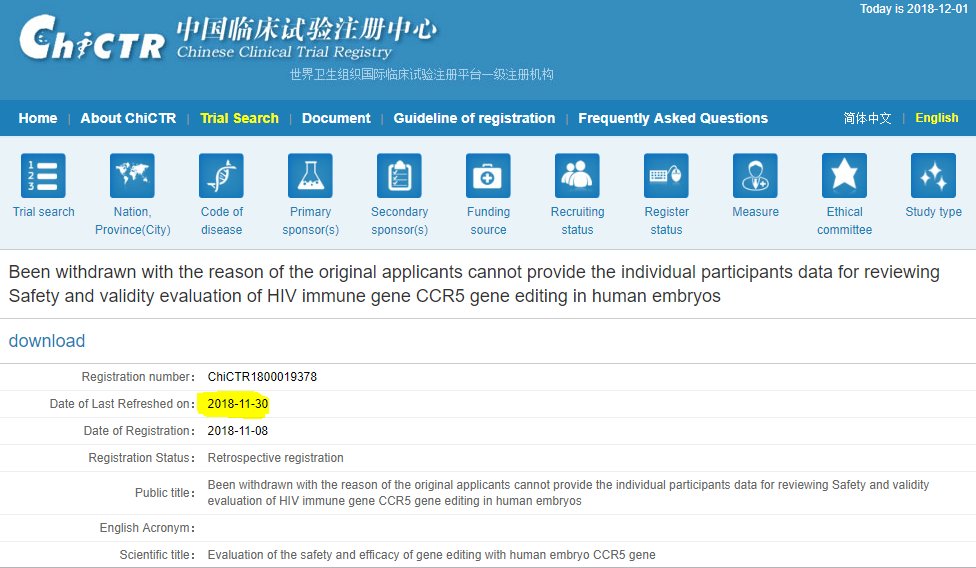
Task: Open the Recruiting status people icon
Action: click(x=577, y=175)
